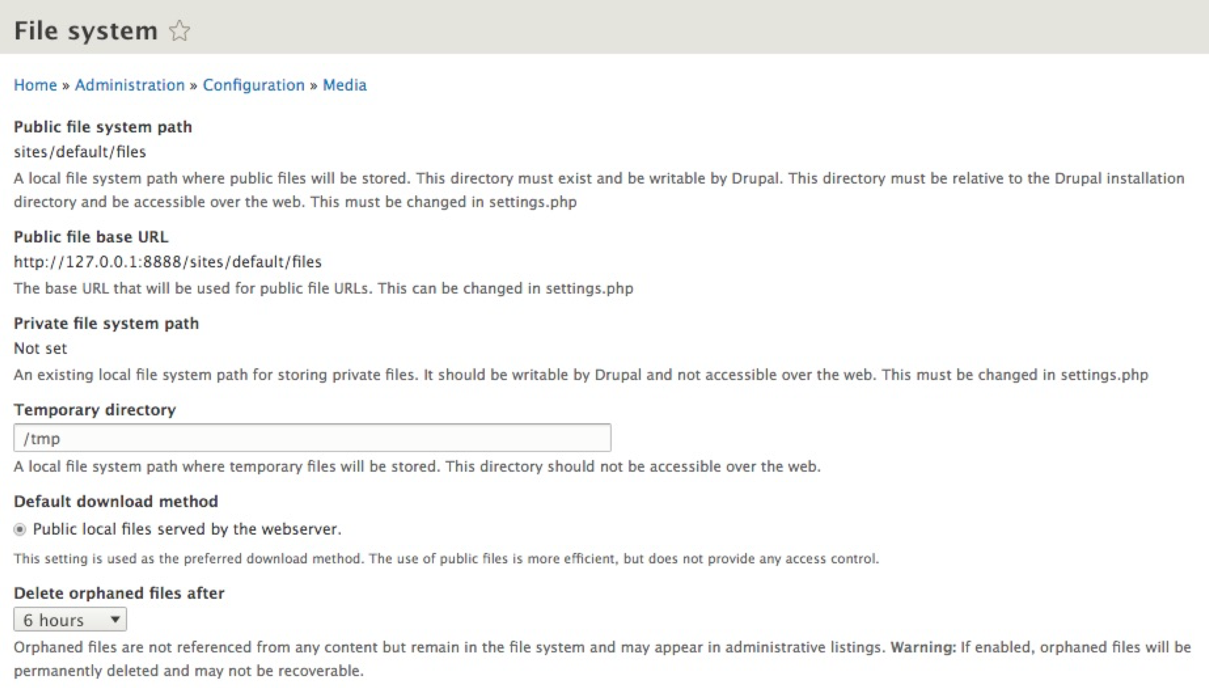Click the star icon beside File system title
The height and width of the screenshot is (688, 1209).
coord(179,32)
